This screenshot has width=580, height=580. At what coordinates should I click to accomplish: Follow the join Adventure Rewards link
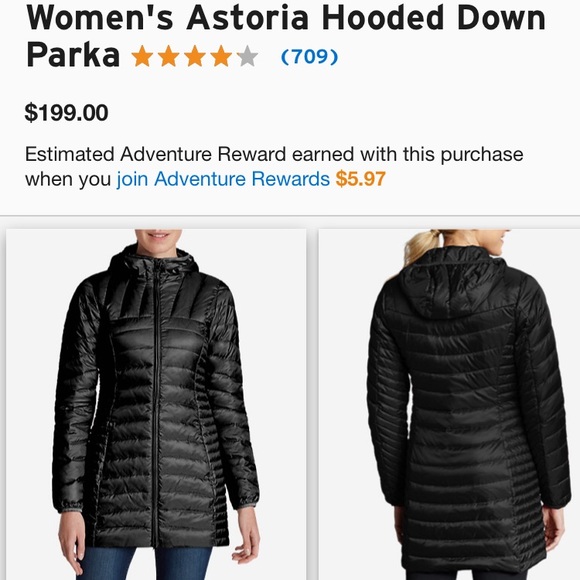coord(223,179)
